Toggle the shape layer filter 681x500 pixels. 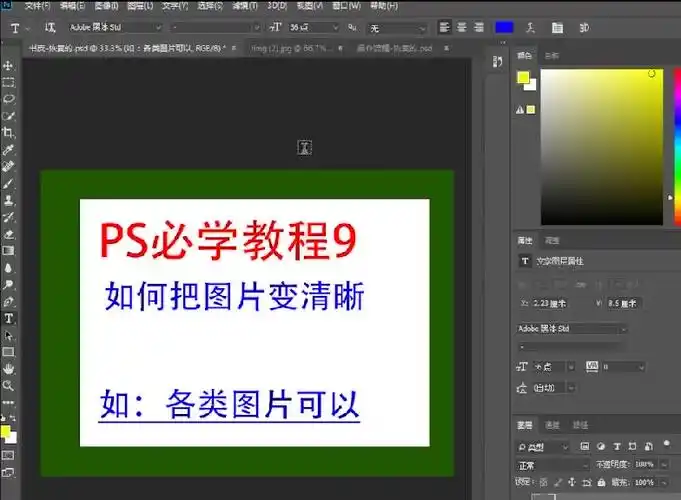[632, 446]
